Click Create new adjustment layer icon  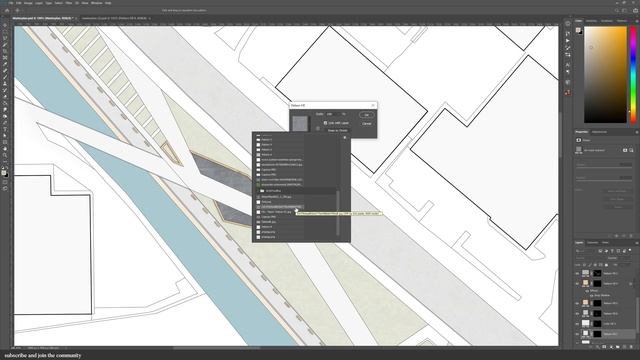tap(611, 347)
